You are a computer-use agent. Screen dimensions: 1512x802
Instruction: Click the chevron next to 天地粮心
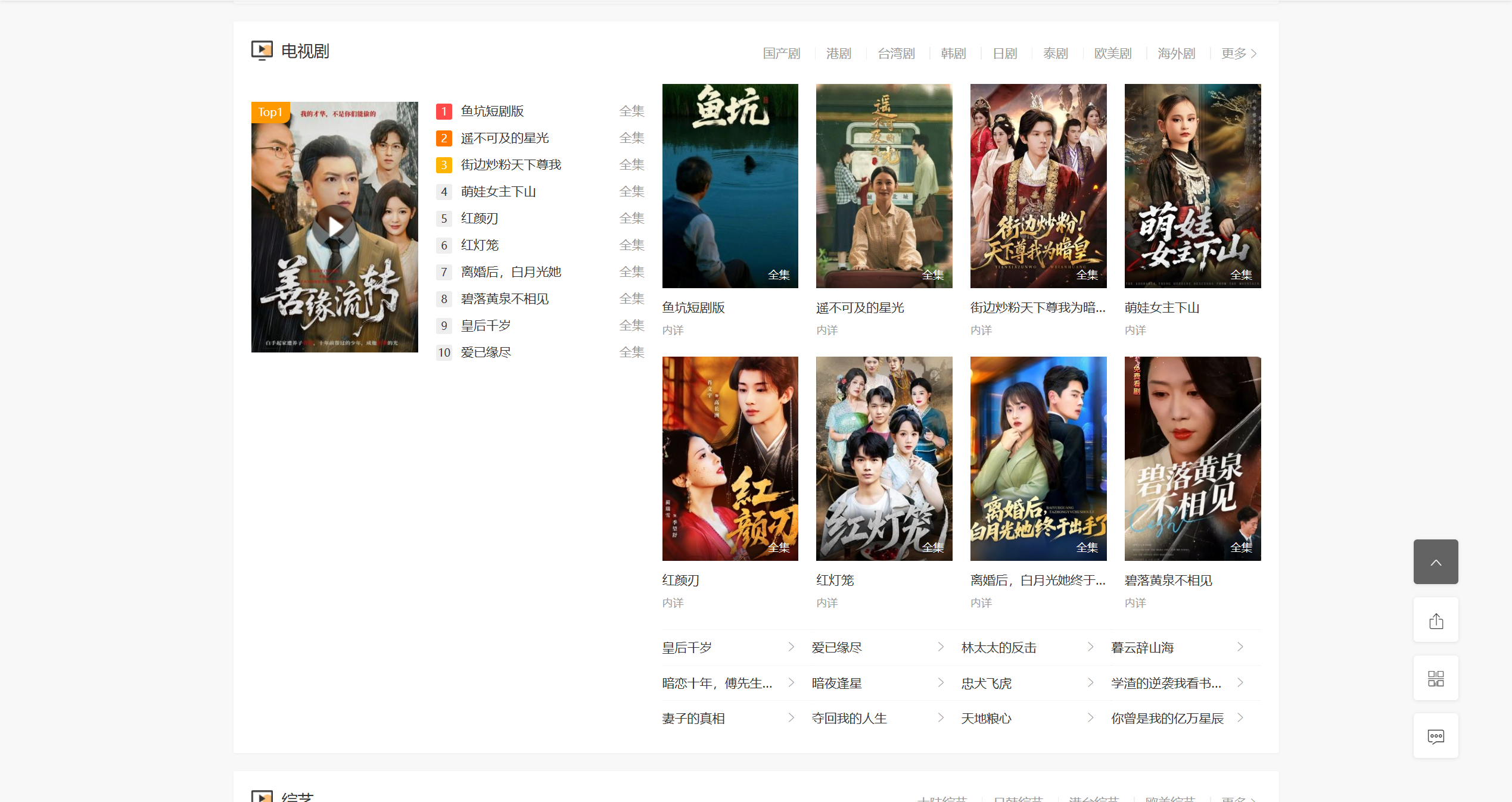pos(1090,717)
